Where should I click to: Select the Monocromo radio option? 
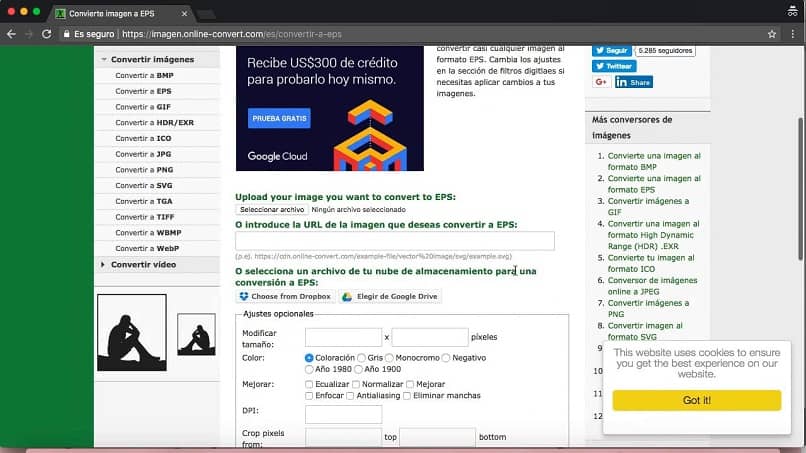click(x=392, y=357)
